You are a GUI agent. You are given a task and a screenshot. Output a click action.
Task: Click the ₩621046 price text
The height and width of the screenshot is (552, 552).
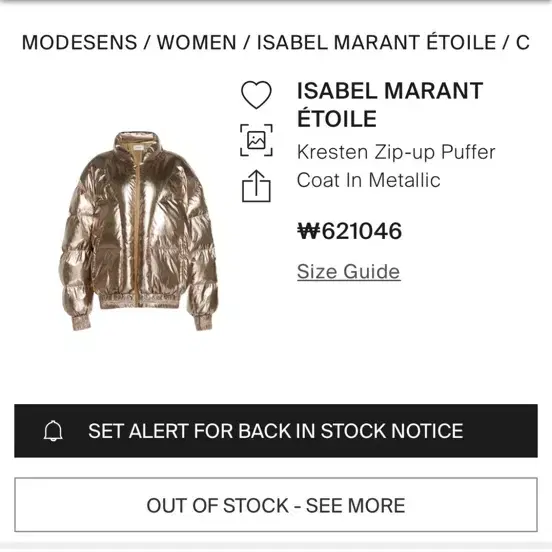pyautogui.click(x=349, y=231)
